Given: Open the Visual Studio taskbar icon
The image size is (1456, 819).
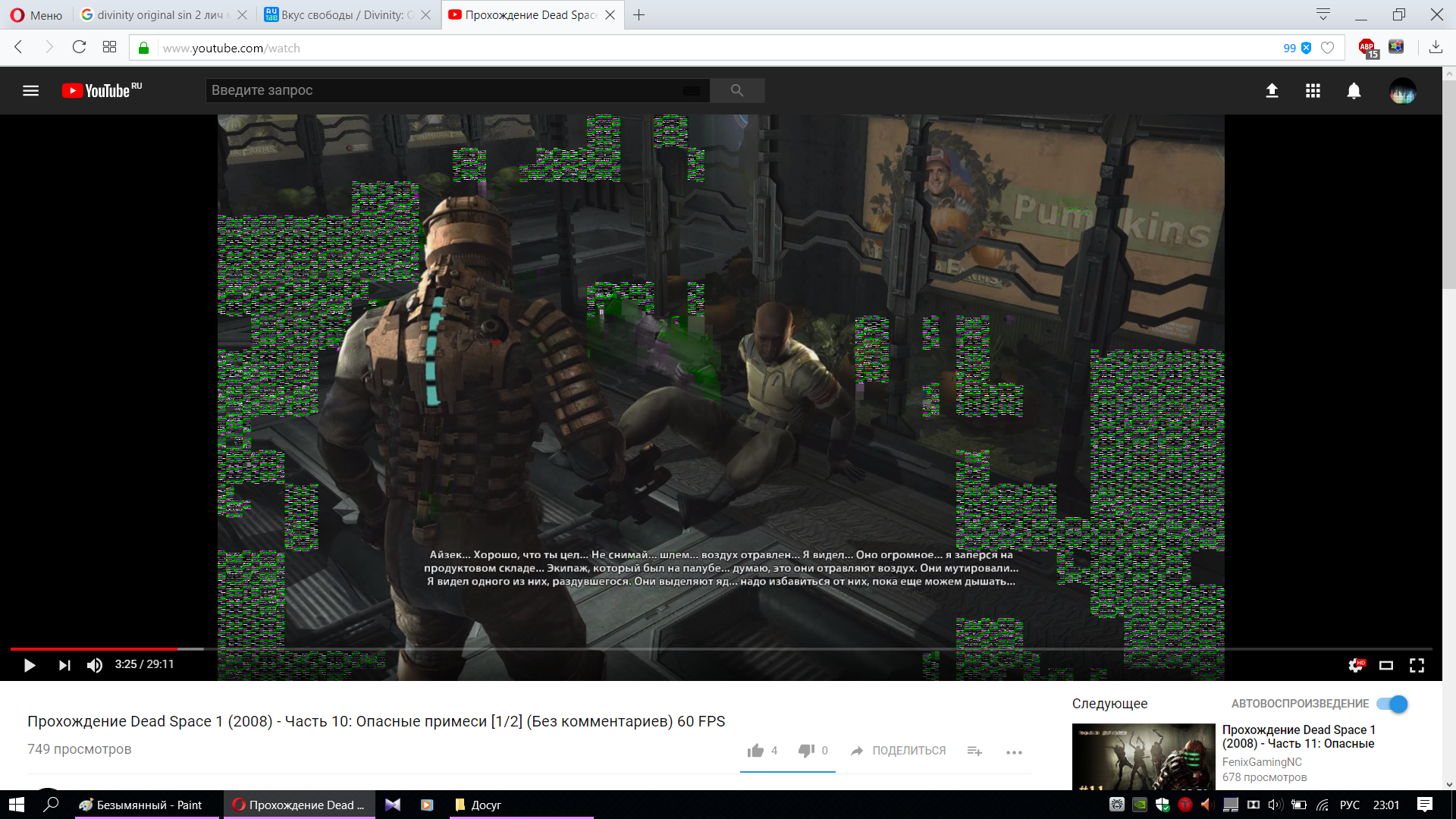Looking at the screenshot, I should [393, 805].
